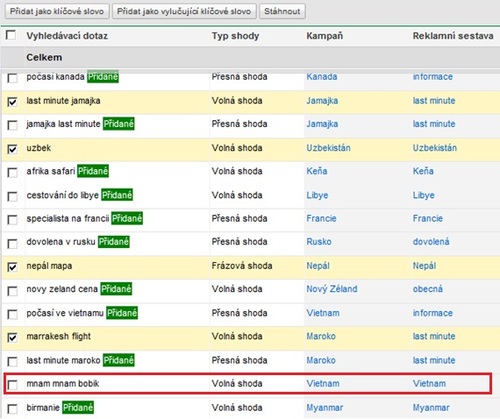Click Přidané badge beside 'afrika safari'
The image size is (500, 419).
click(x=93, y=171)
